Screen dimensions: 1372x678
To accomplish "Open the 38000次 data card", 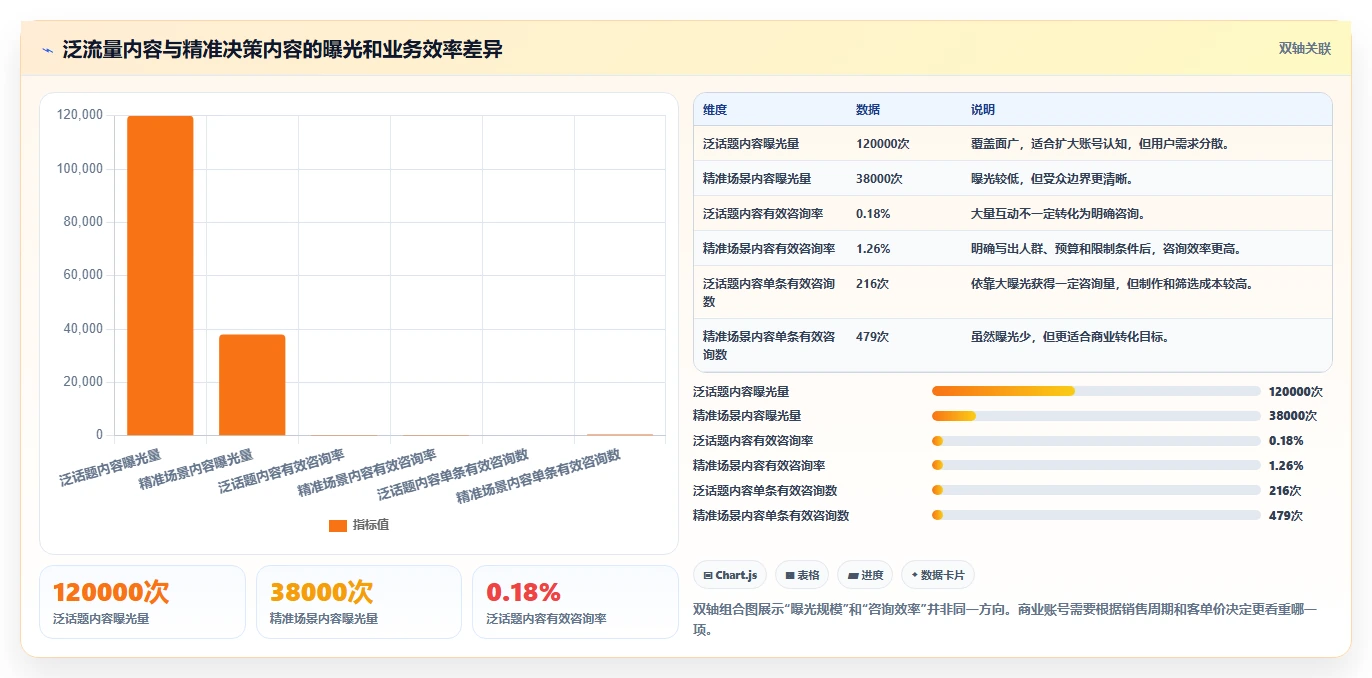I will point(359,602).
